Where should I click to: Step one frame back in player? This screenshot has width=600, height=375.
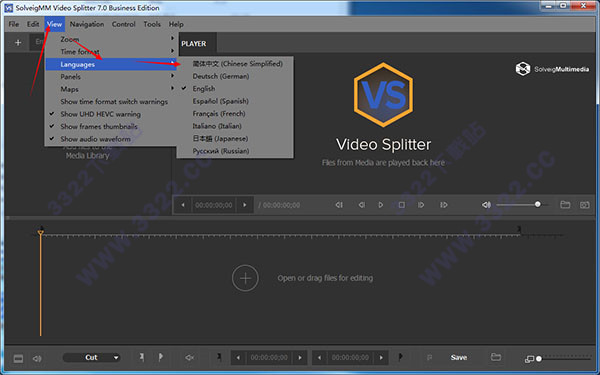[361, 205]
